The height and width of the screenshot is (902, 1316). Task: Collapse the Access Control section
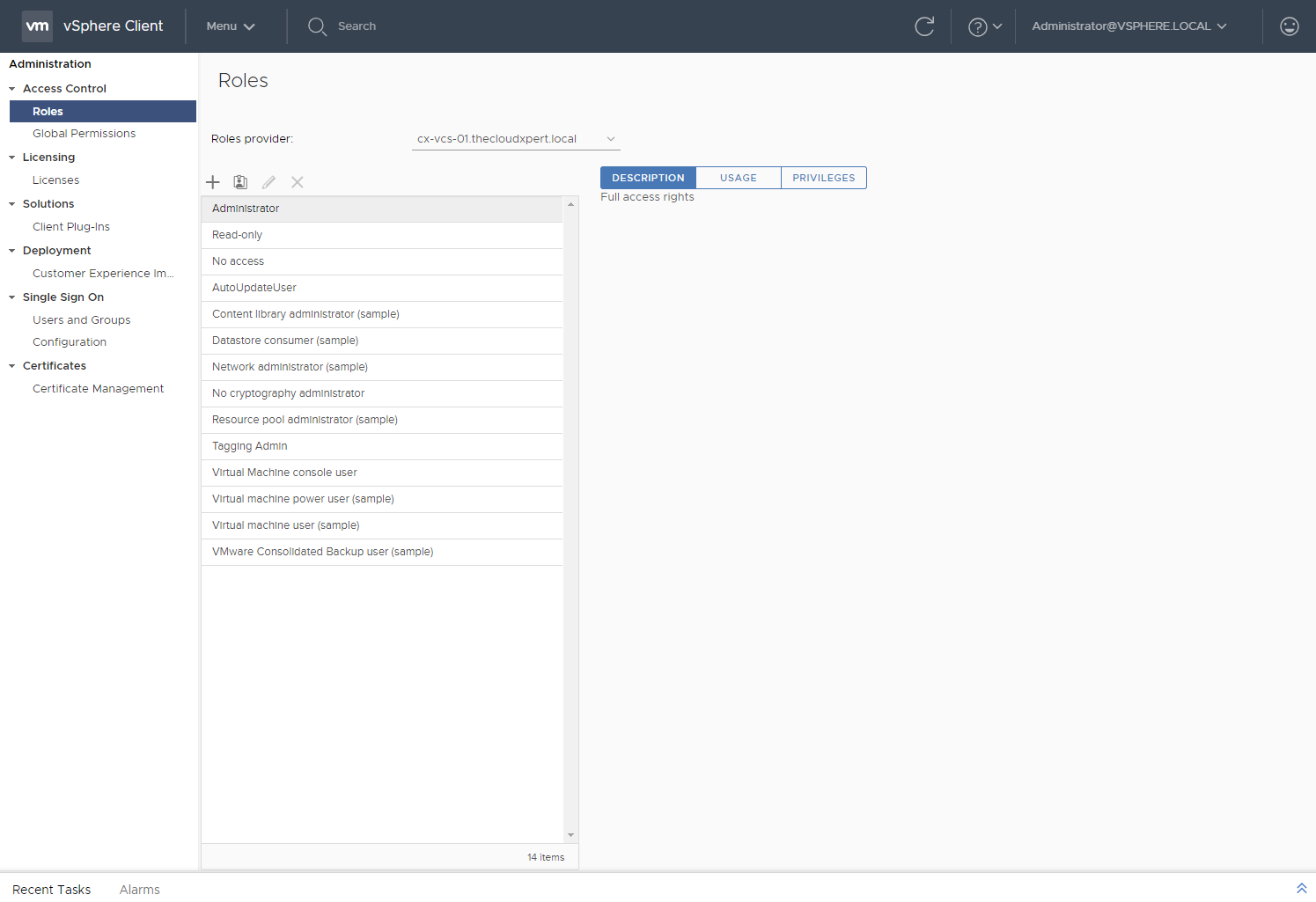(12, 89)
